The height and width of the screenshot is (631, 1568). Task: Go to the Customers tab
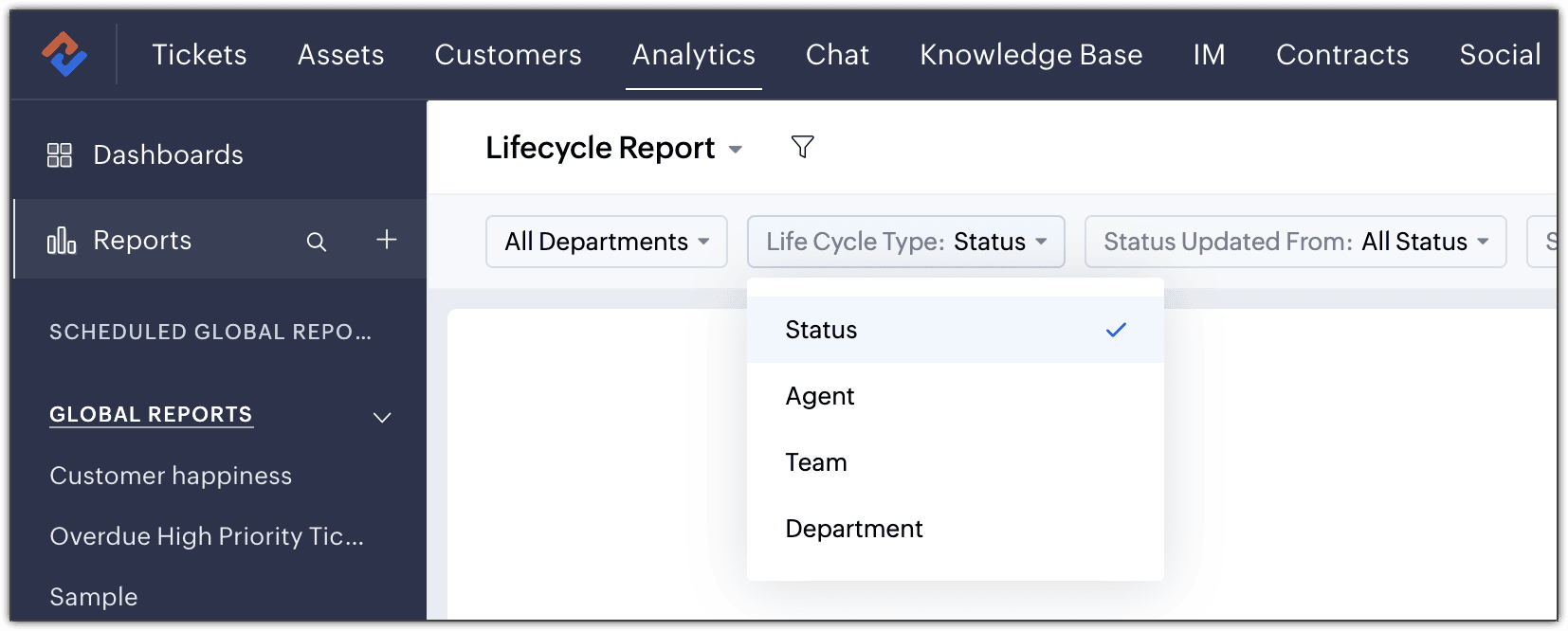508,55
